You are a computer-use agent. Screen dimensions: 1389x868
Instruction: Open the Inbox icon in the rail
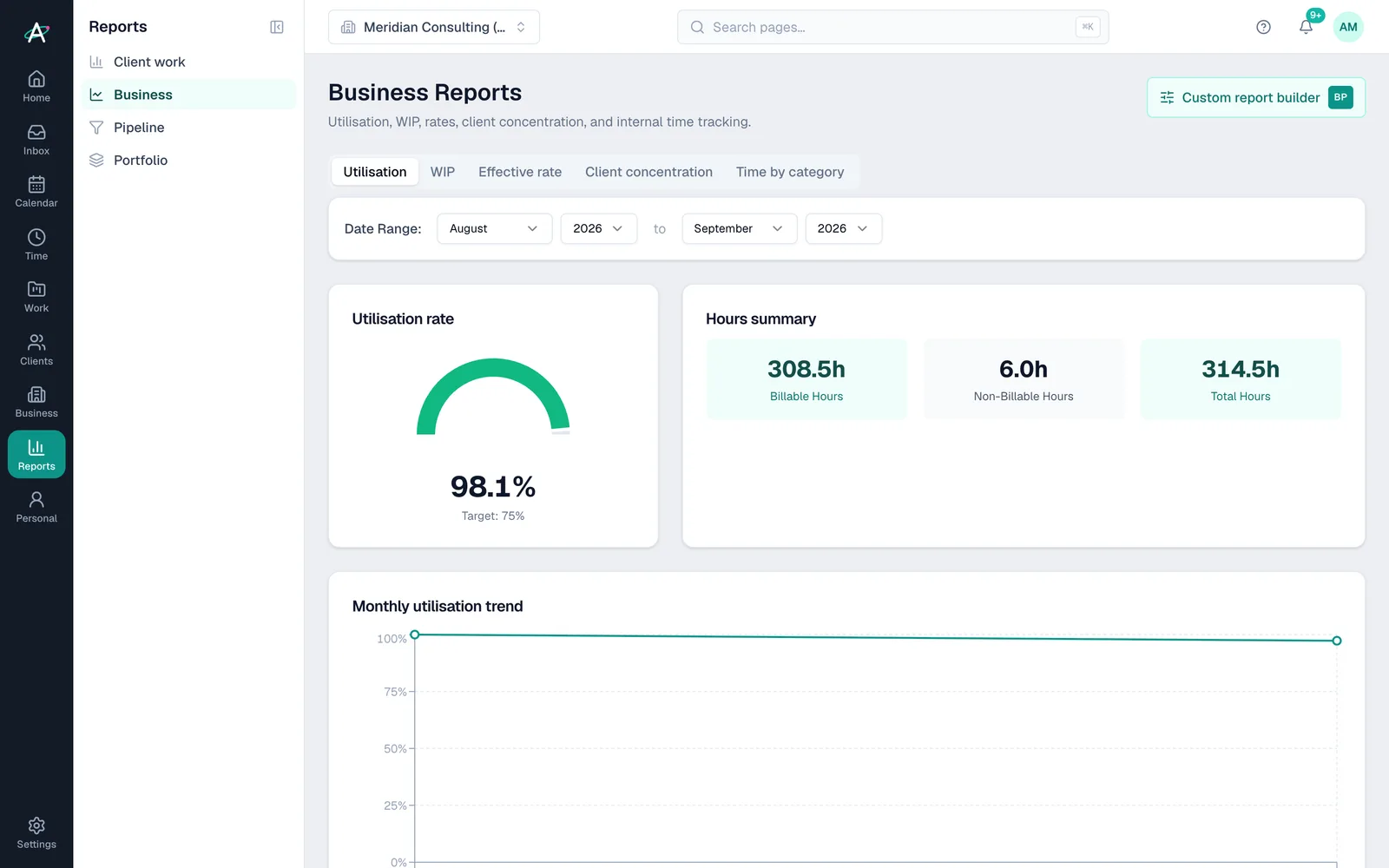pyautogui.click(x=36, y=140)
